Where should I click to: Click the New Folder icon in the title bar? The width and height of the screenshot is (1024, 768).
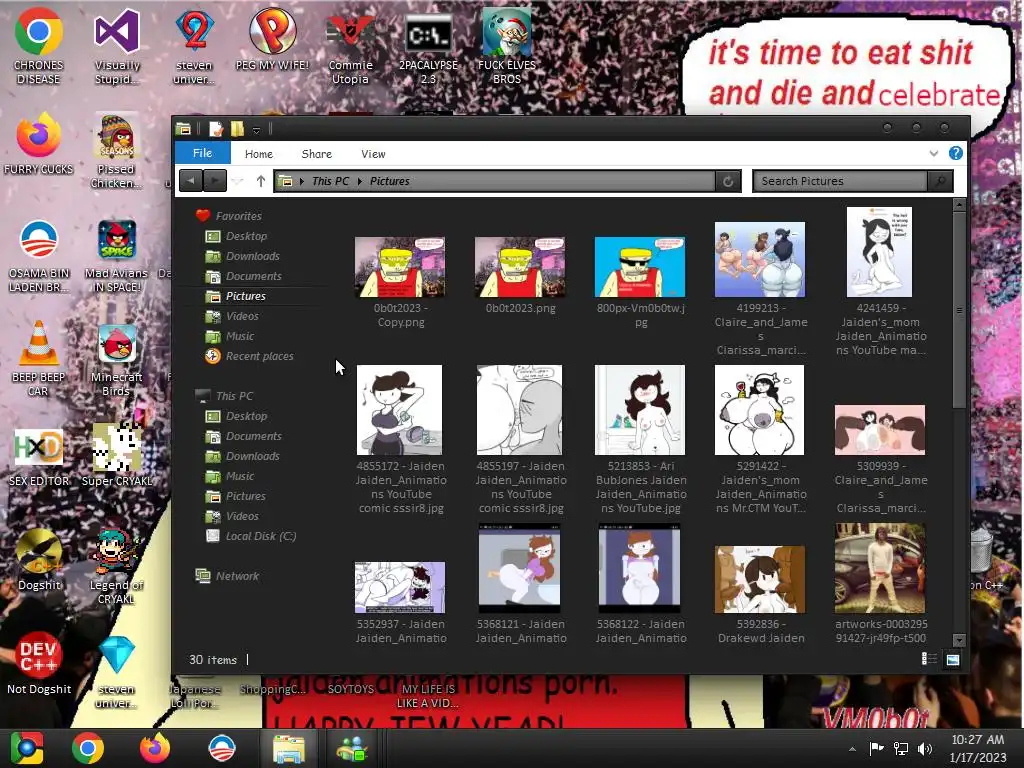[237, 129]
